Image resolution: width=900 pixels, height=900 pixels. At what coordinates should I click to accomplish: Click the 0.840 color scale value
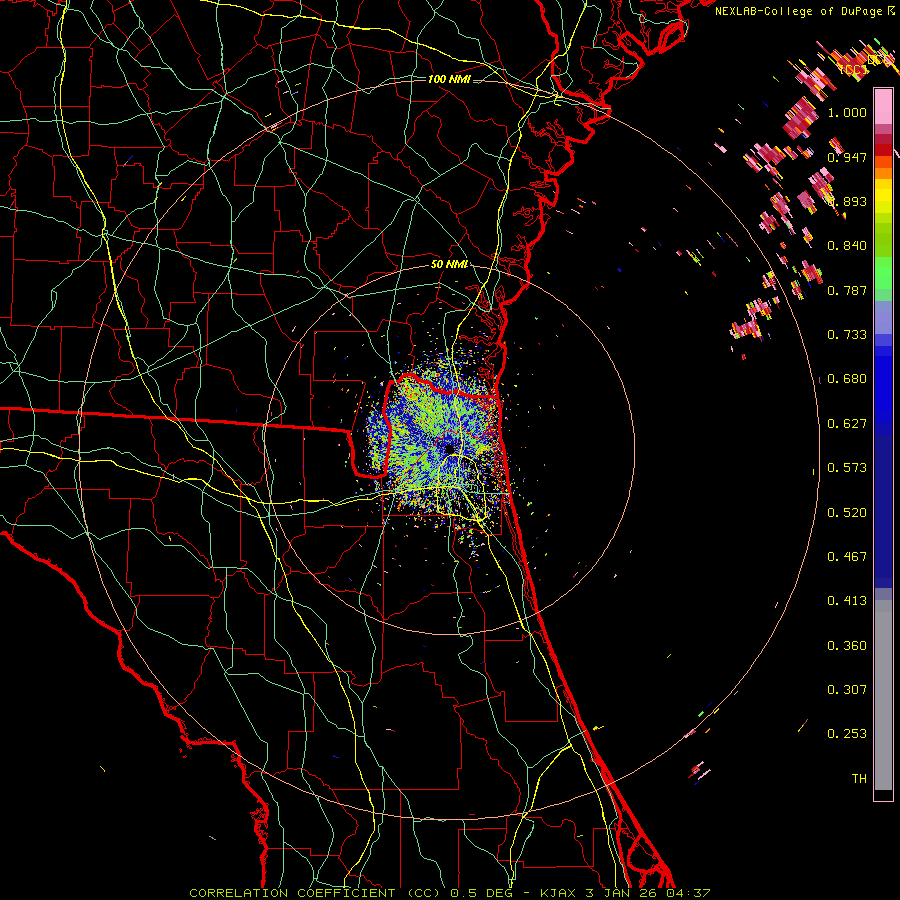847,246
